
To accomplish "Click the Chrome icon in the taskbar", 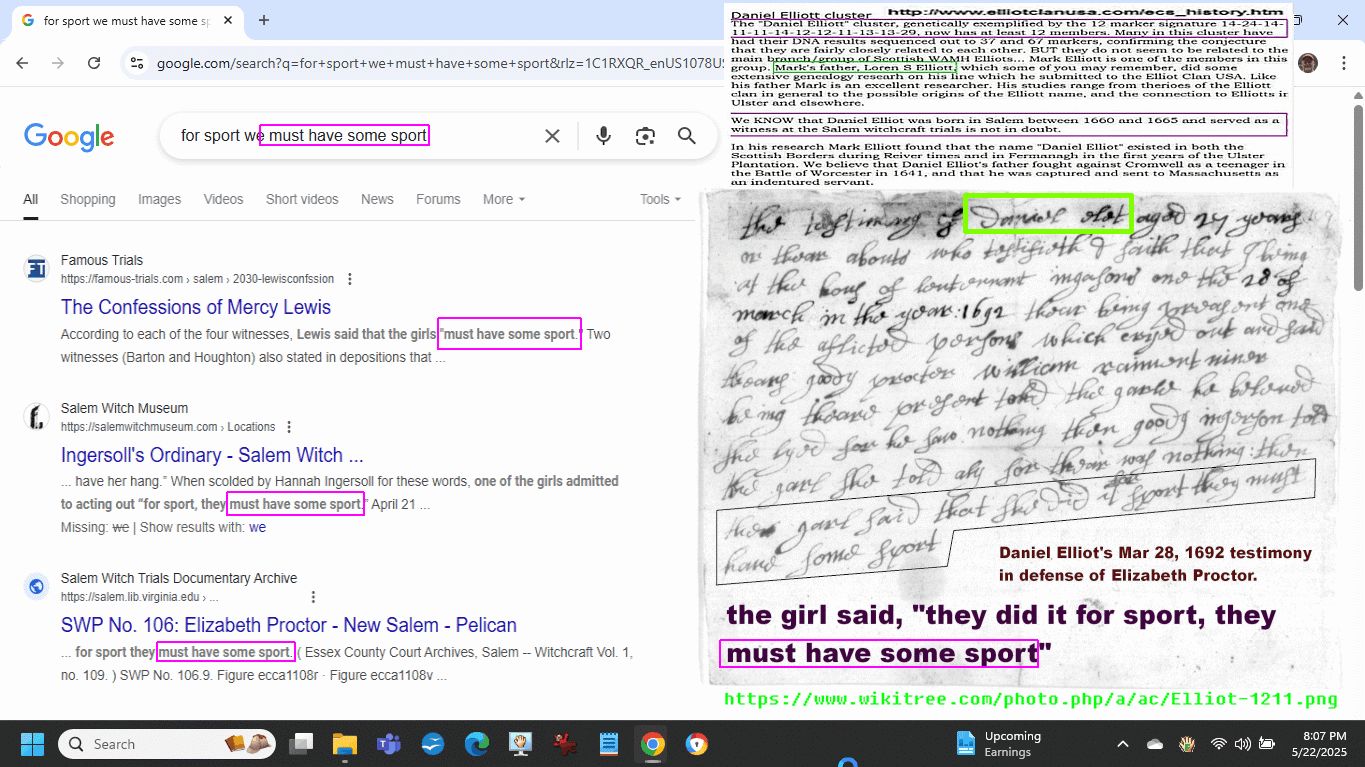I will click(652, 744).
